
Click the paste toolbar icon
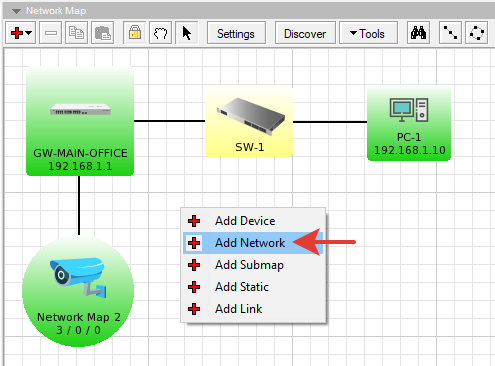point(102,33)
